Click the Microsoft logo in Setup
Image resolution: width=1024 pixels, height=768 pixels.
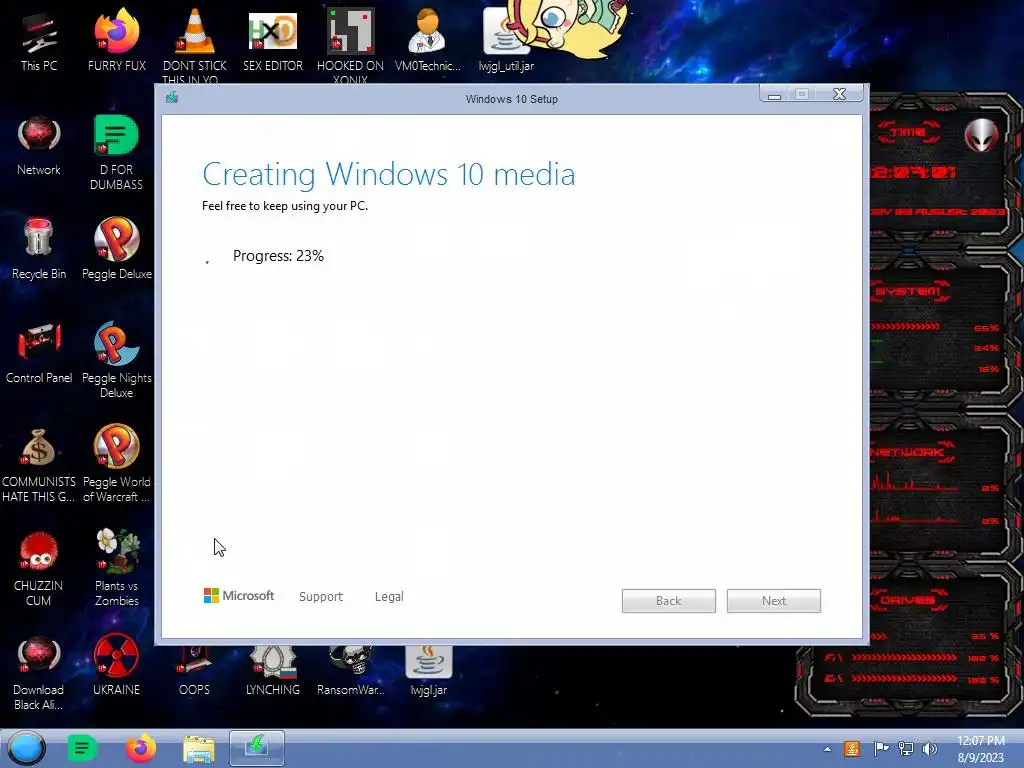(238, 596)
